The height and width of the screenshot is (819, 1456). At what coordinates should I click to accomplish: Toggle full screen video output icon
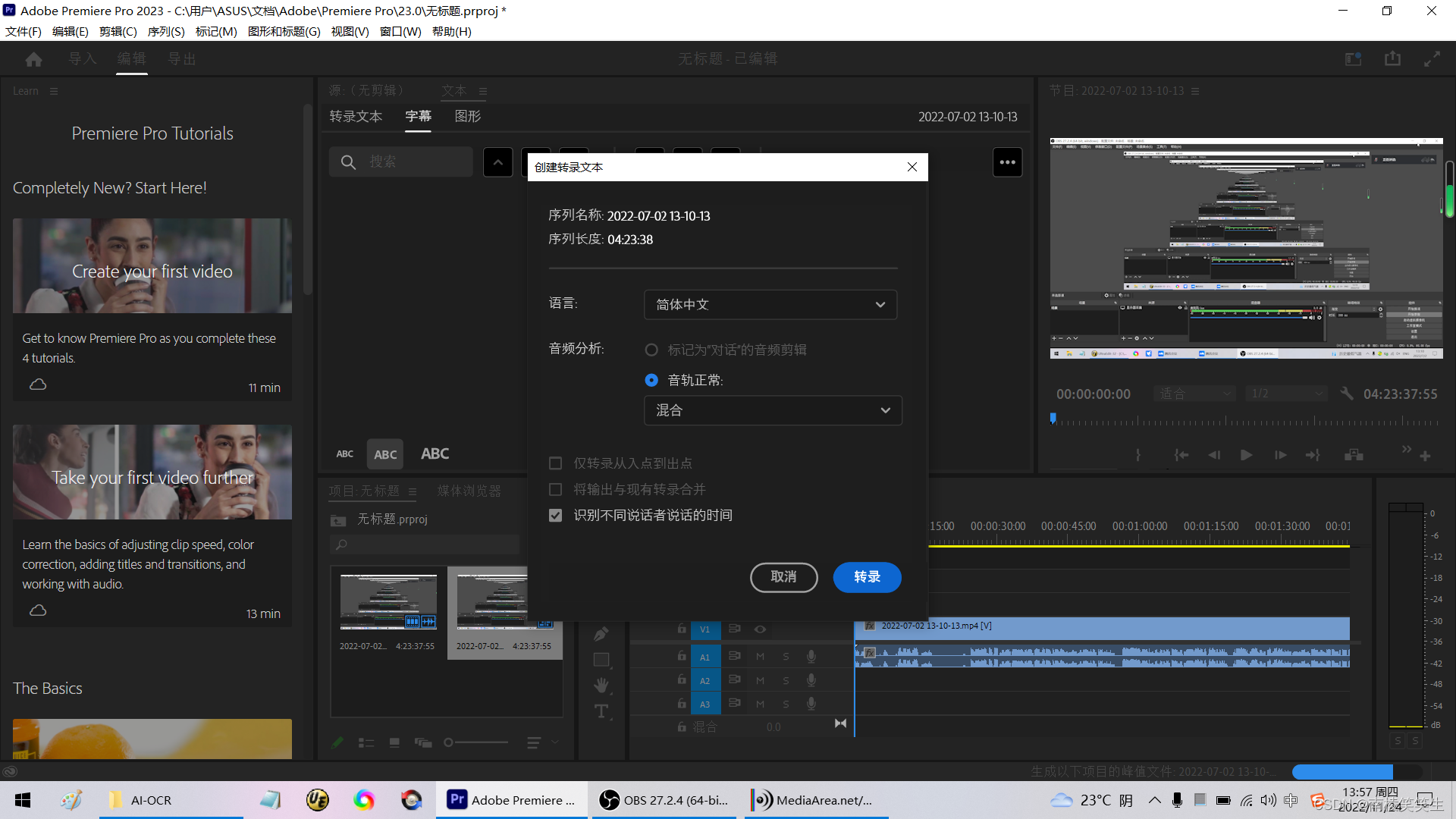(x=1432, y=59)
